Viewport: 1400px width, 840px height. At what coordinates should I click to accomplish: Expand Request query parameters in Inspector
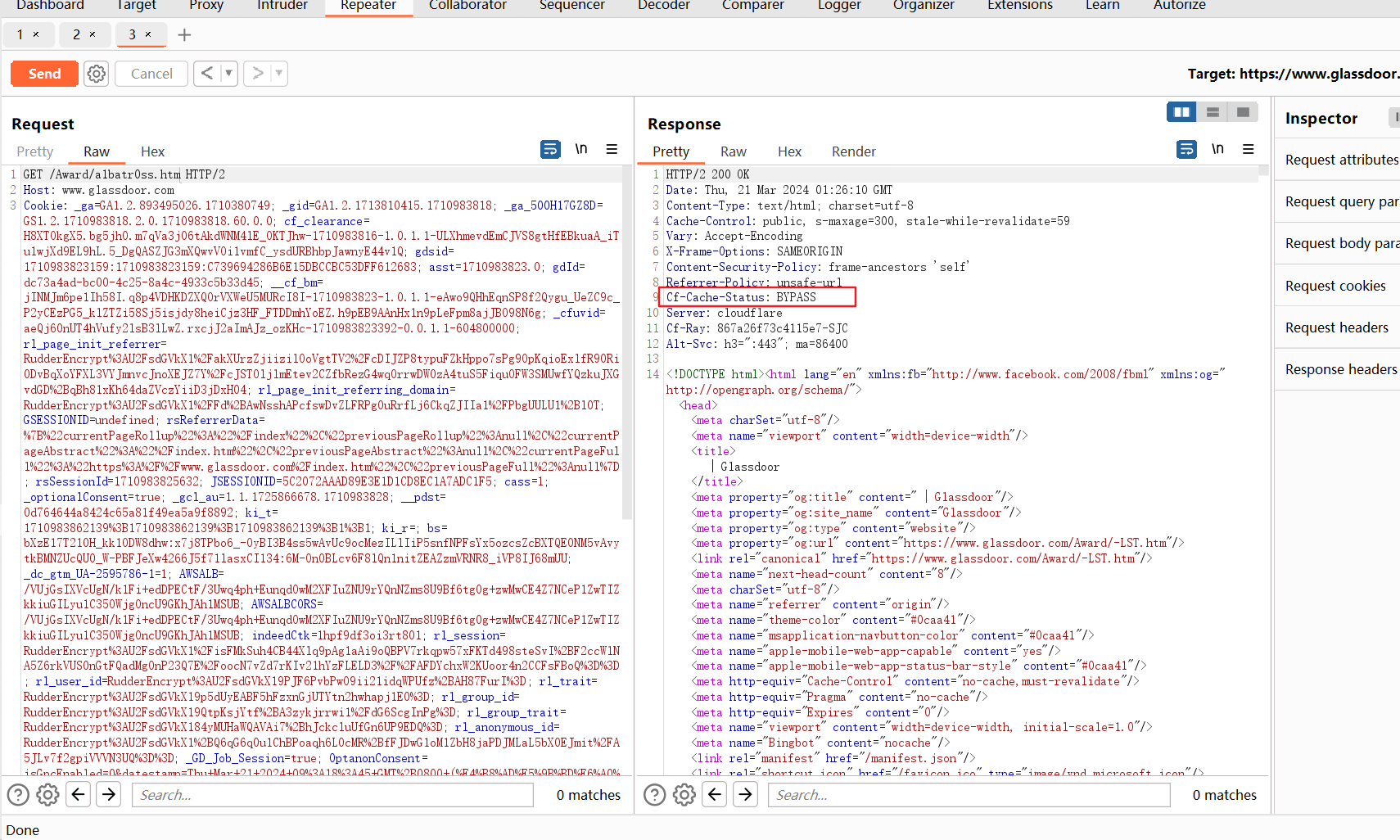tap(1337, 201)
